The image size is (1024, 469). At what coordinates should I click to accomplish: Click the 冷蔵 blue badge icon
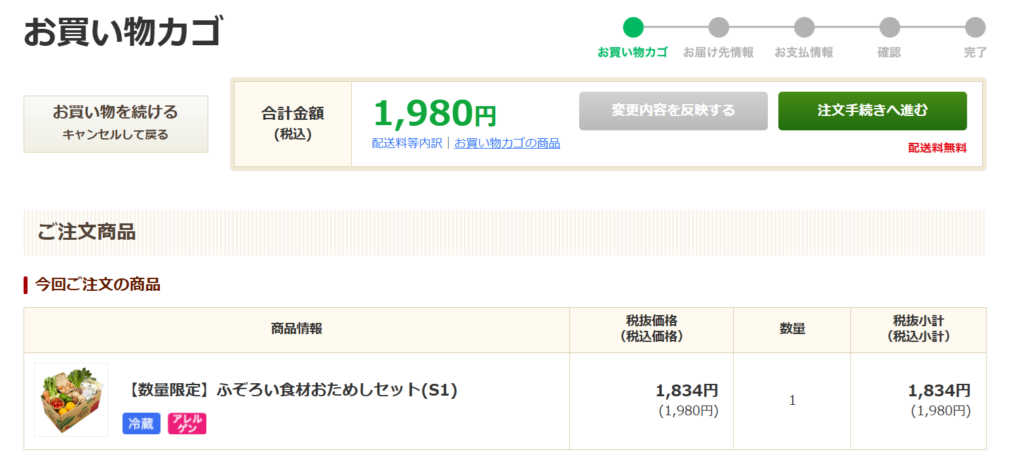[x=141, y=423]
